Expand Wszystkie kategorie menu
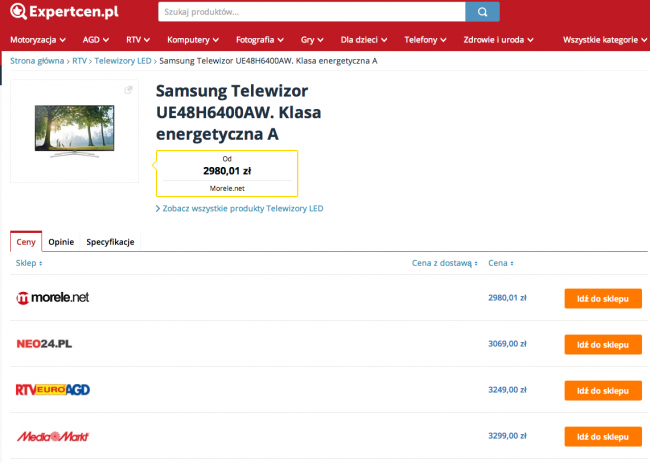650x463 pixels. point(605,40)
